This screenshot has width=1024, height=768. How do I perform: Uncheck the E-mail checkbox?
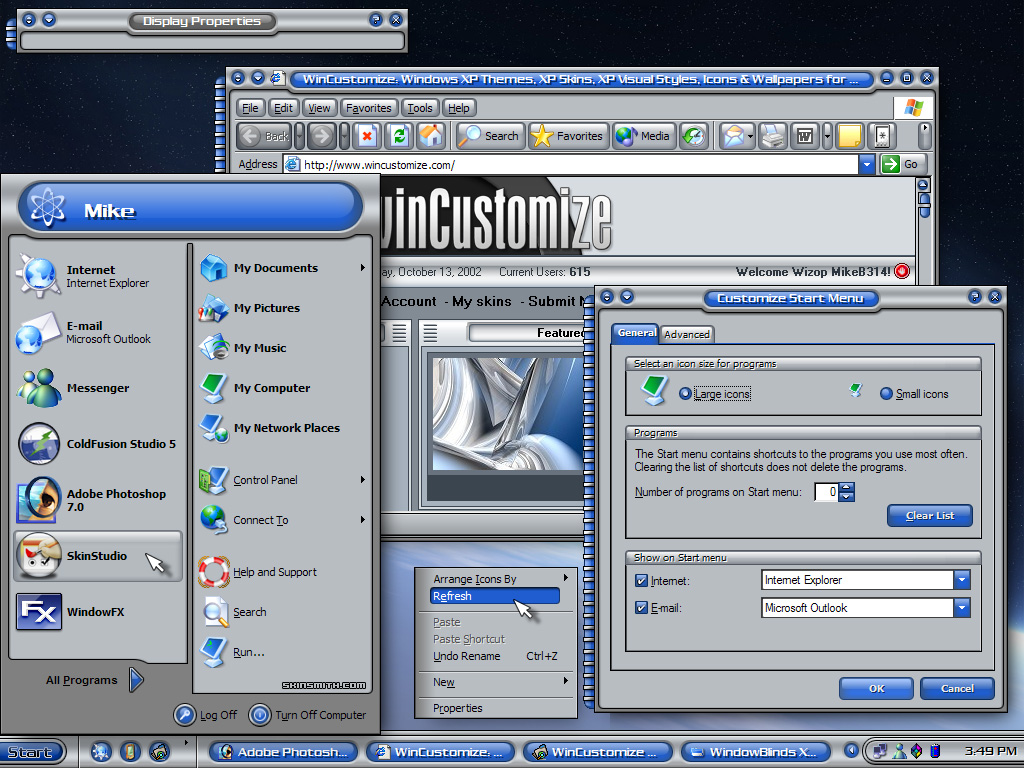tap(641, 608)
